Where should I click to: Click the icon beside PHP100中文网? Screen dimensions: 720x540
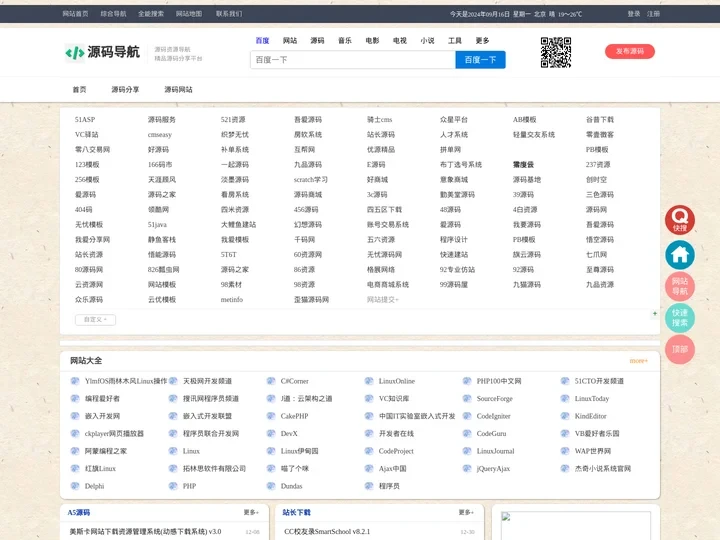pos(467,381)
